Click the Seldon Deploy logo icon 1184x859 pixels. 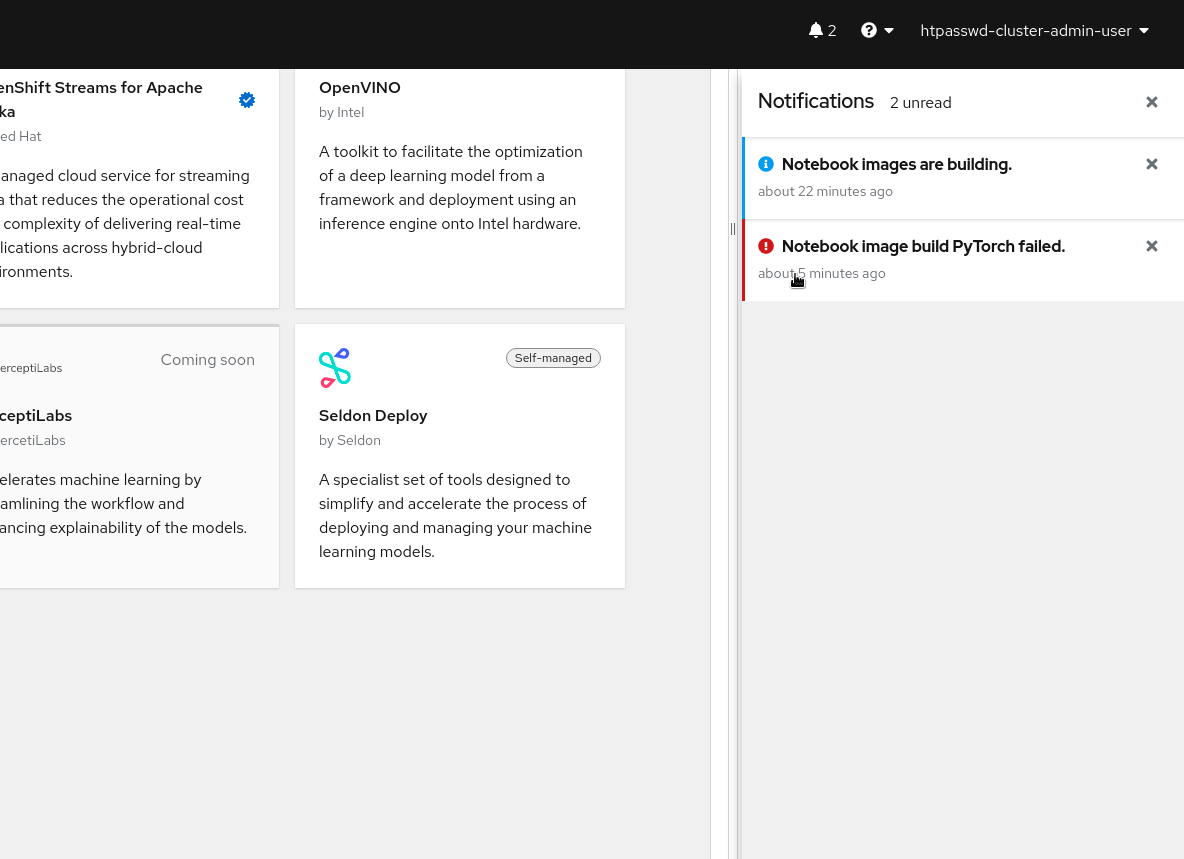click(335, 368)
